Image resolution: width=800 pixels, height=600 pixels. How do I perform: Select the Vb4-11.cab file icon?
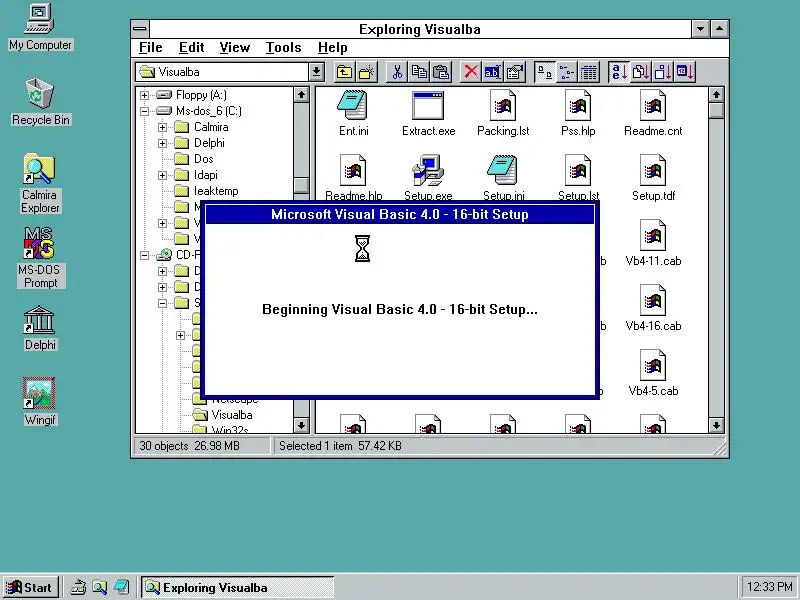point(653,243)
